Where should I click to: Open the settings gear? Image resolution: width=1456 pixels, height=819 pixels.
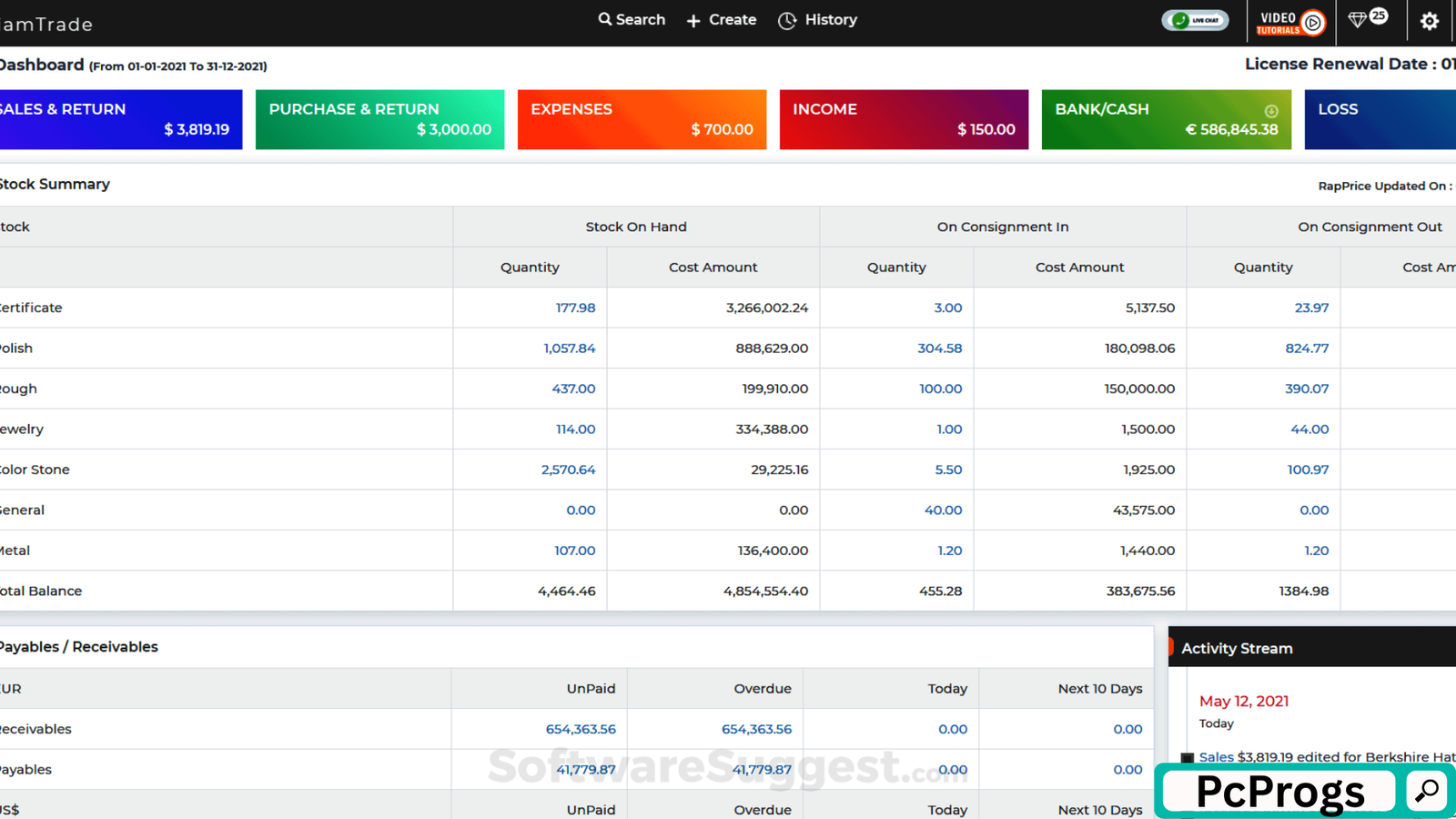pyautogui.click(x=1430, y=21)
